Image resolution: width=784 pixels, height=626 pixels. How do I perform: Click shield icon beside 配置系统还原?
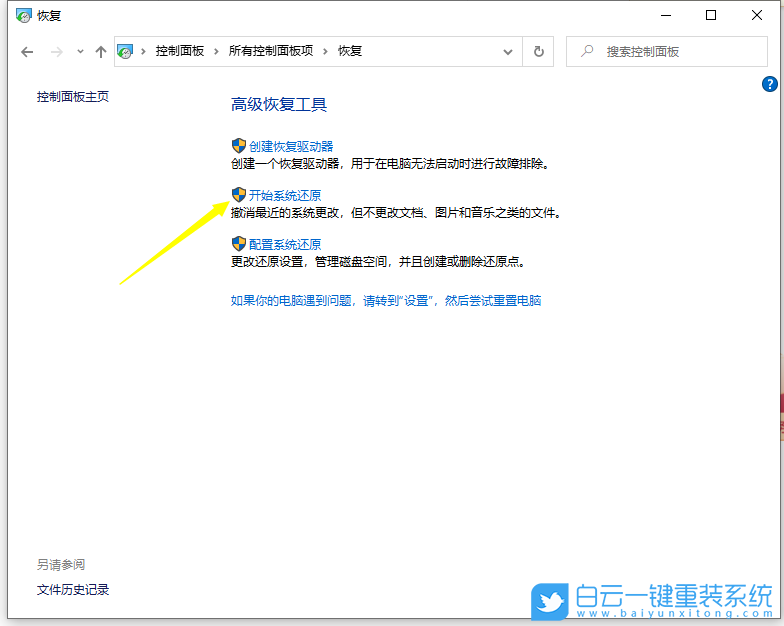[x=239, y=244]
